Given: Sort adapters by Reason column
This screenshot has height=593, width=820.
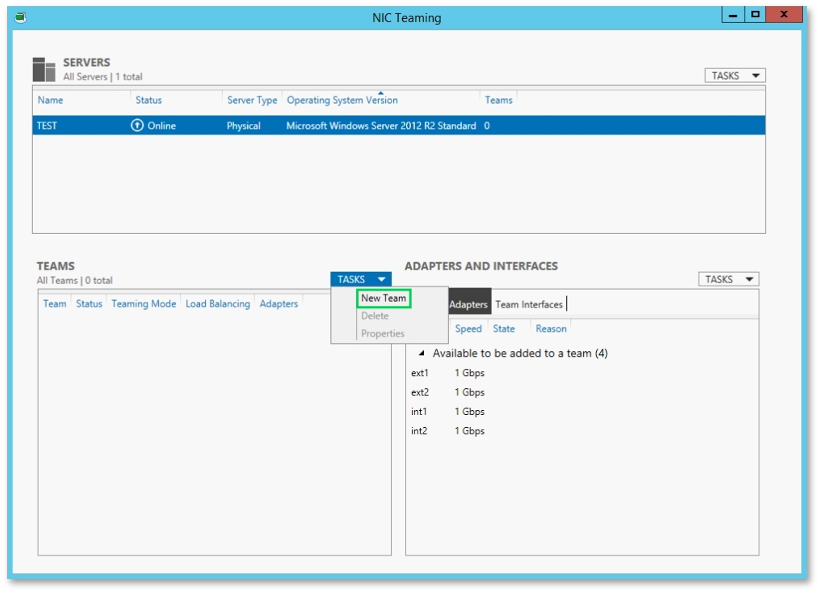Looking at the screenshot, I should pos(551,329).
